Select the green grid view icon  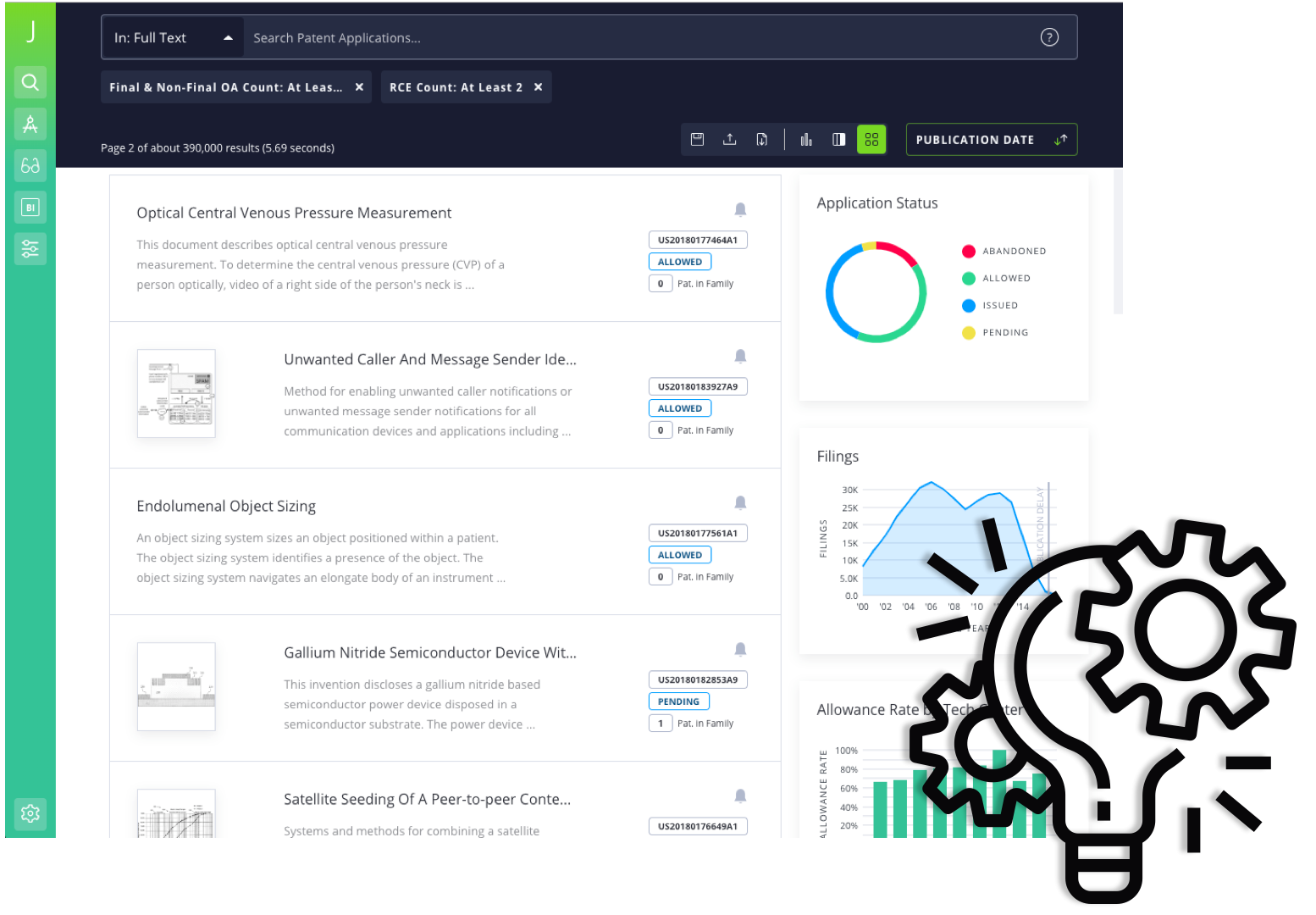(x=871, y=139)
